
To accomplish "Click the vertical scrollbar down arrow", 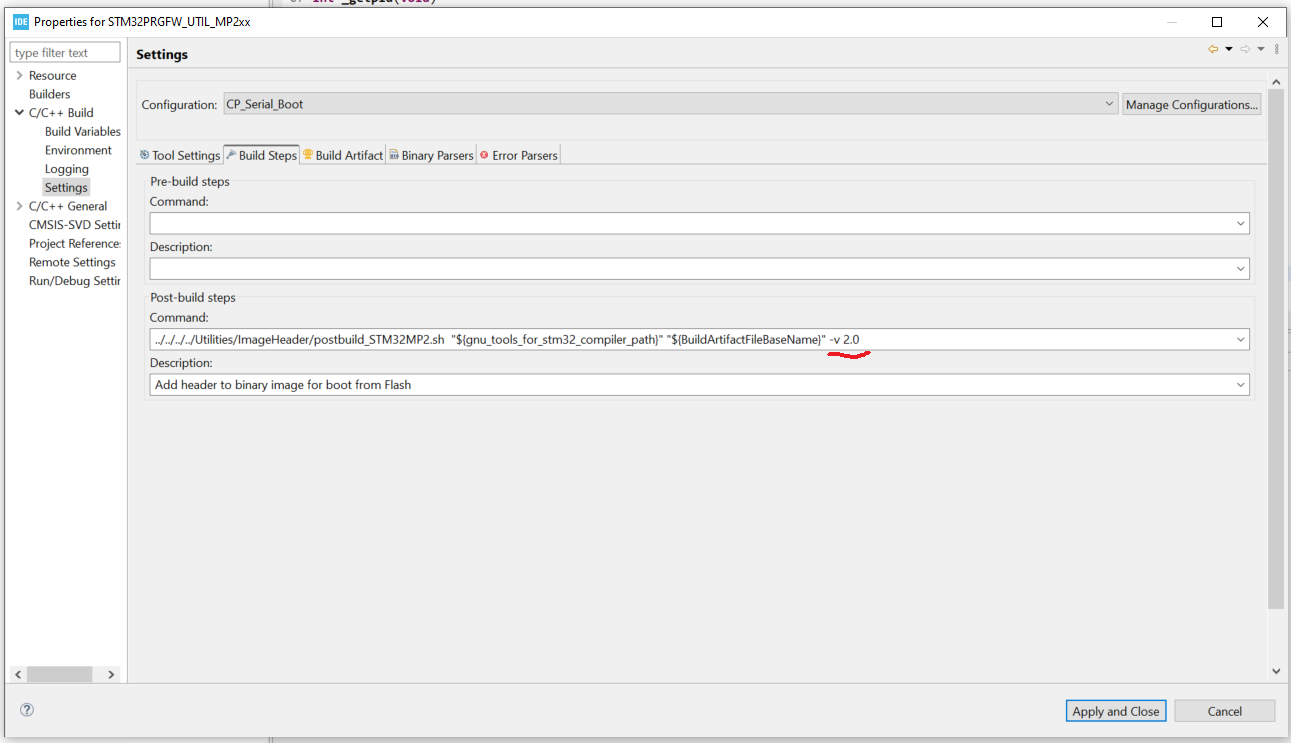I will [x=1276, y=672].
